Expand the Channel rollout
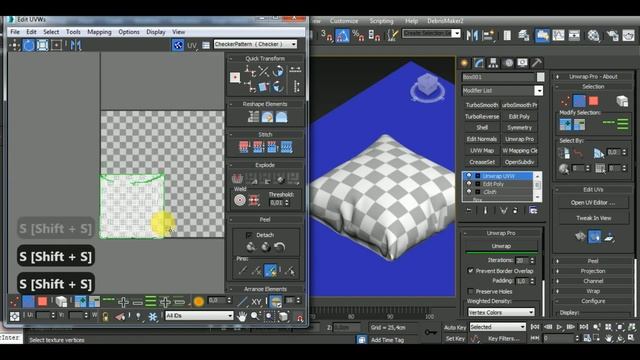 (x=593, y=281)
